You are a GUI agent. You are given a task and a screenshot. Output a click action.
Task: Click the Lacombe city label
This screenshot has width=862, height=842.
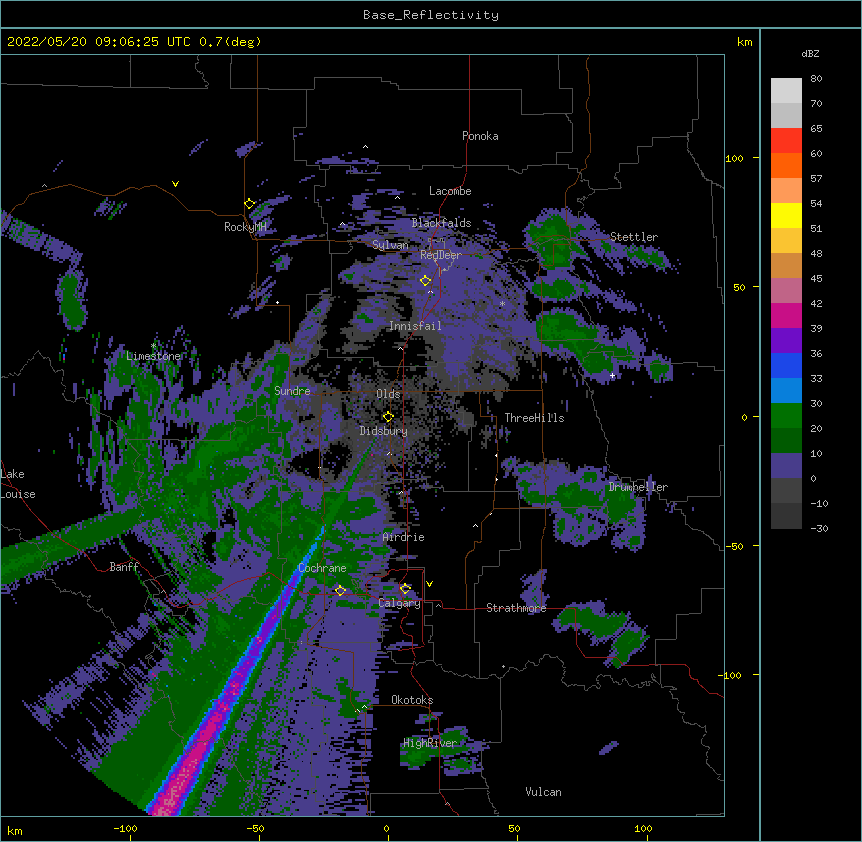(450, 191)
